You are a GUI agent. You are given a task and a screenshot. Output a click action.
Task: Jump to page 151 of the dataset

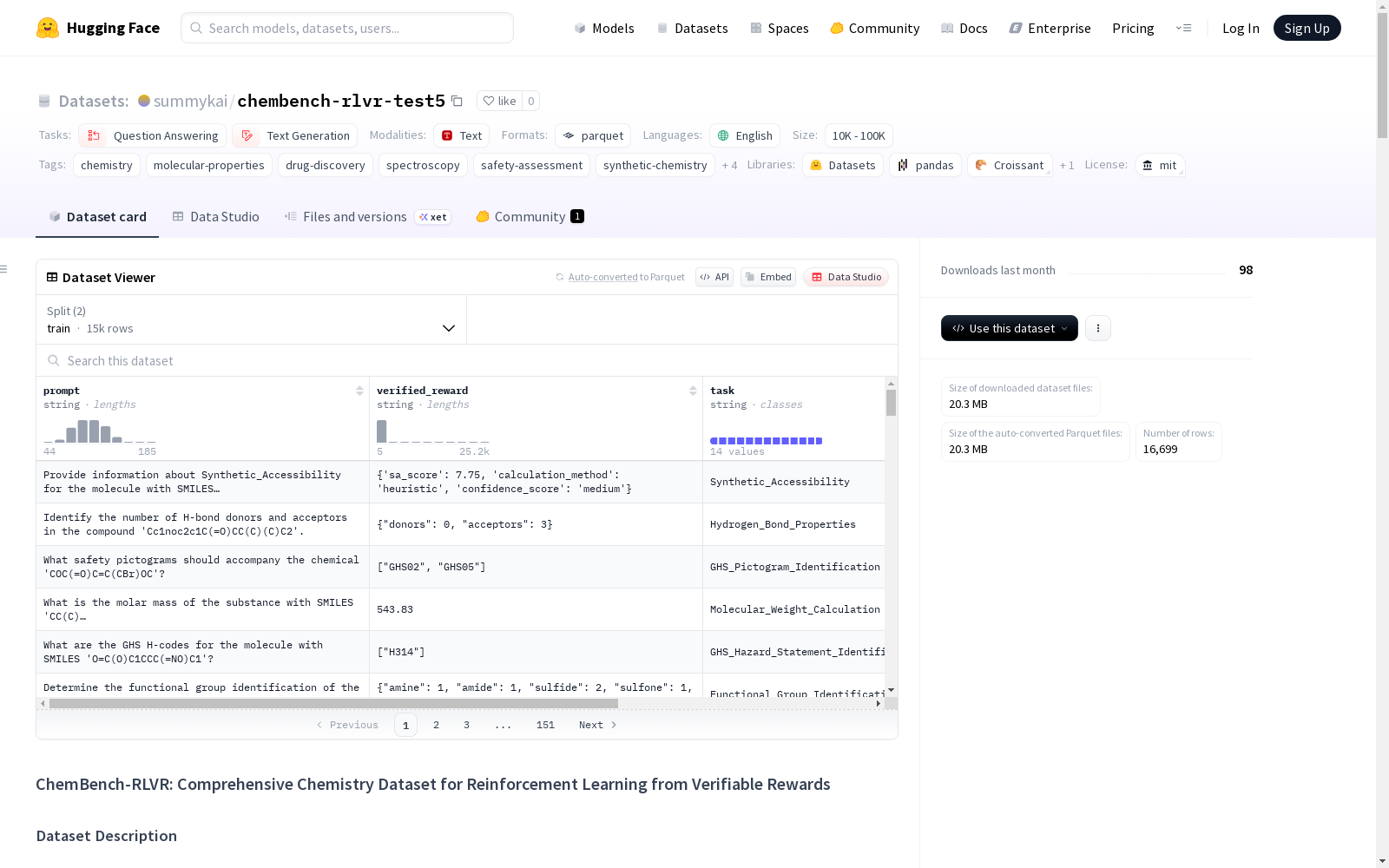(x=545, y=725)
